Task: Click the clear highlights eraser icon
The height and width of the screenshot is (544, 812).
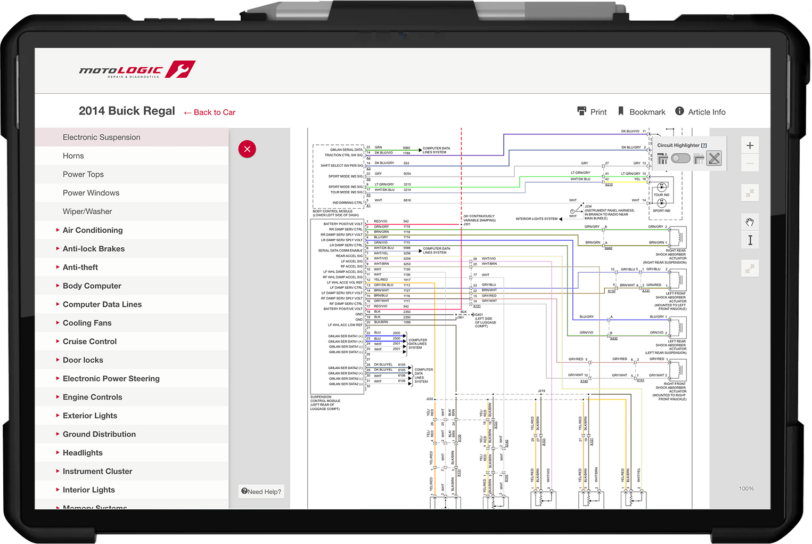Action: click(x=714, y=159)
